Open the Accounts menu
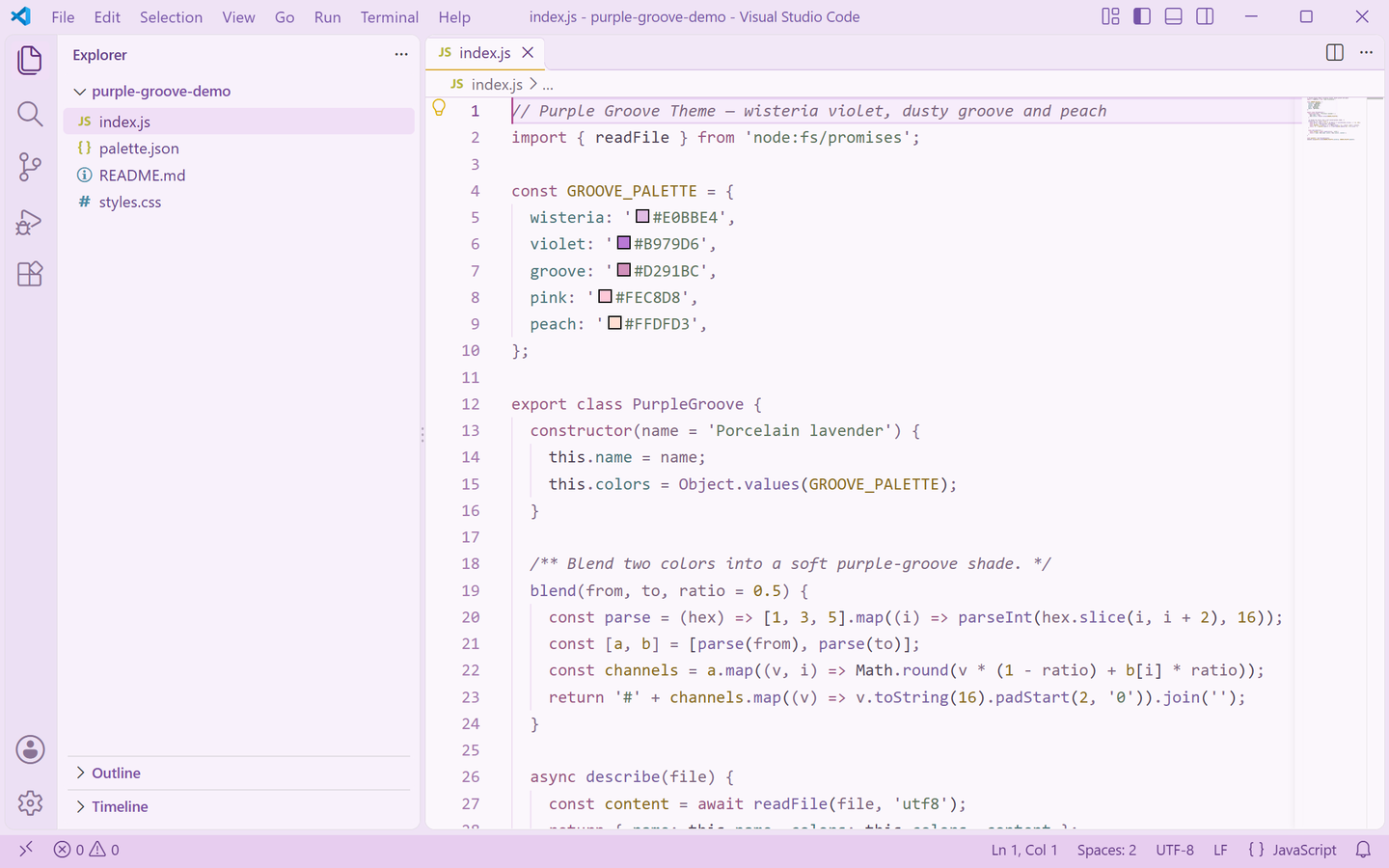Image resolution: width=1389 pixels, height=868 pixels. point(30,749)
